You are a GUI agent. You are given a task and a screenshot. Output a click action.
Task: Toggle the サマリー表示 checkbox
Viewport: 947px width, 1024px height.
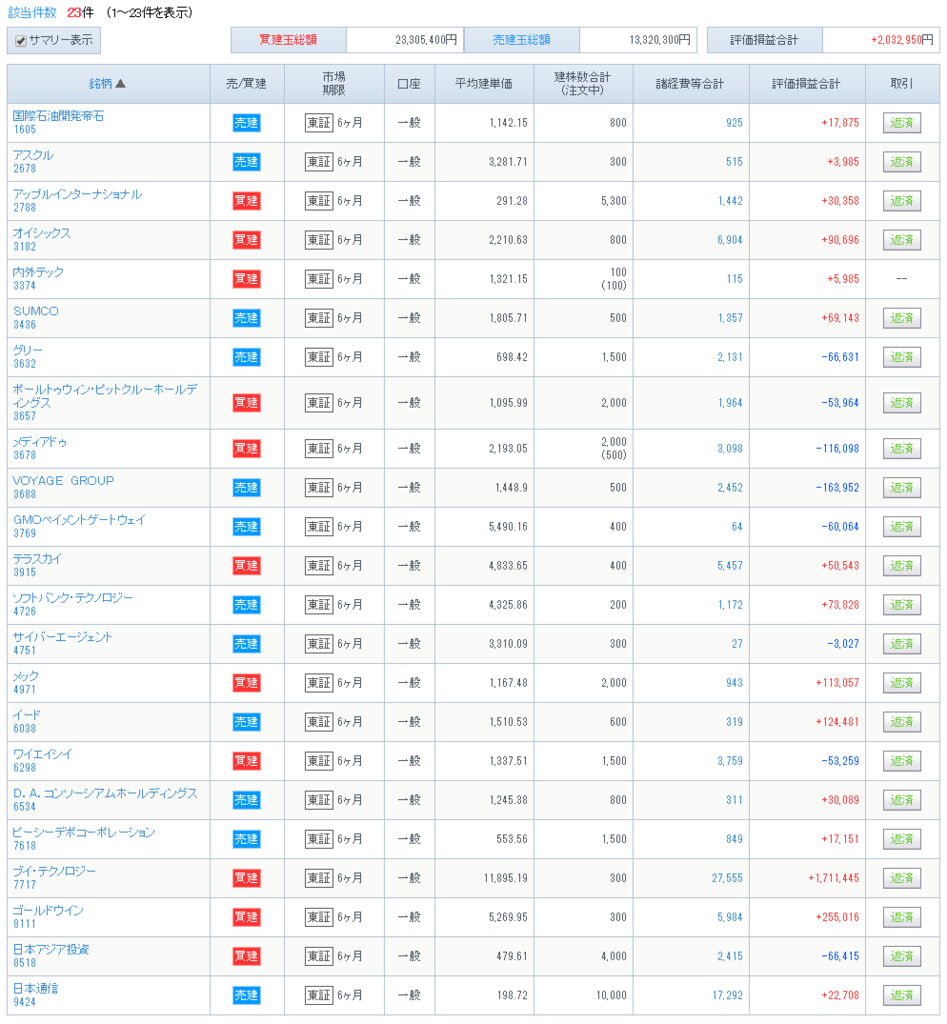click(21, 40)
